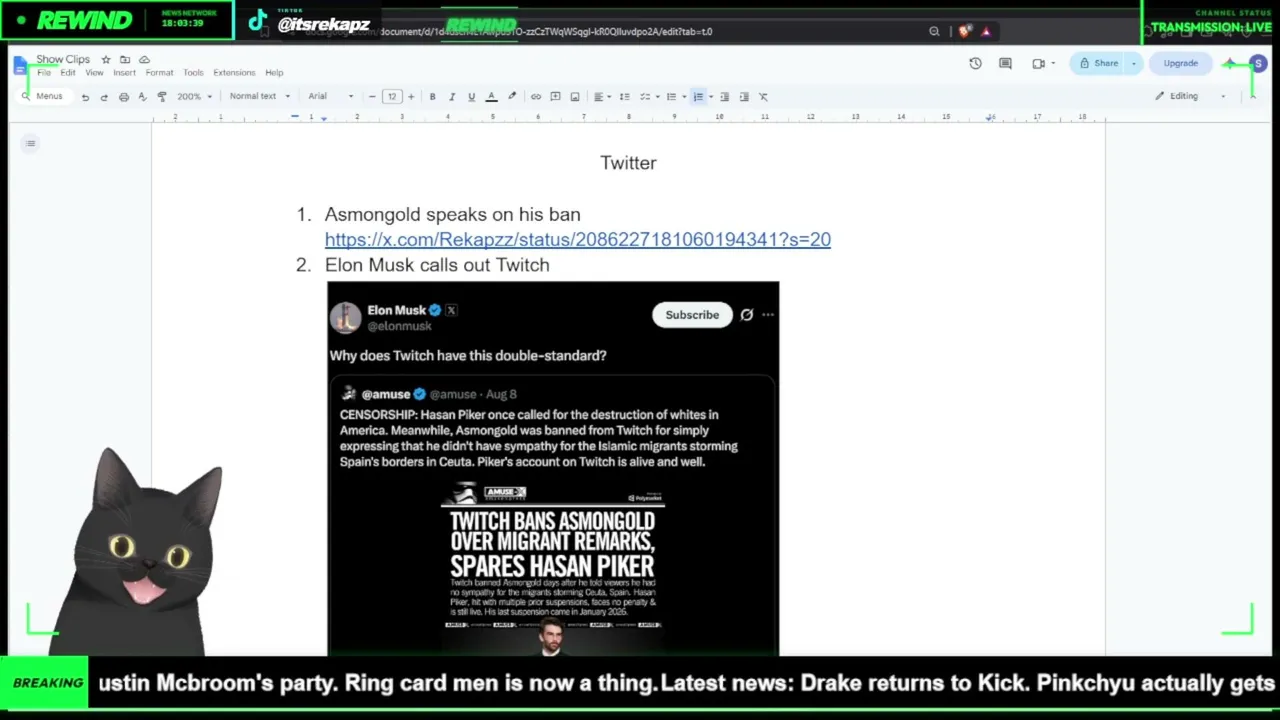The width and height of the screenshot is (1280, 720).
Task: Run spelling and grammar check
Action: click(142, 97)
